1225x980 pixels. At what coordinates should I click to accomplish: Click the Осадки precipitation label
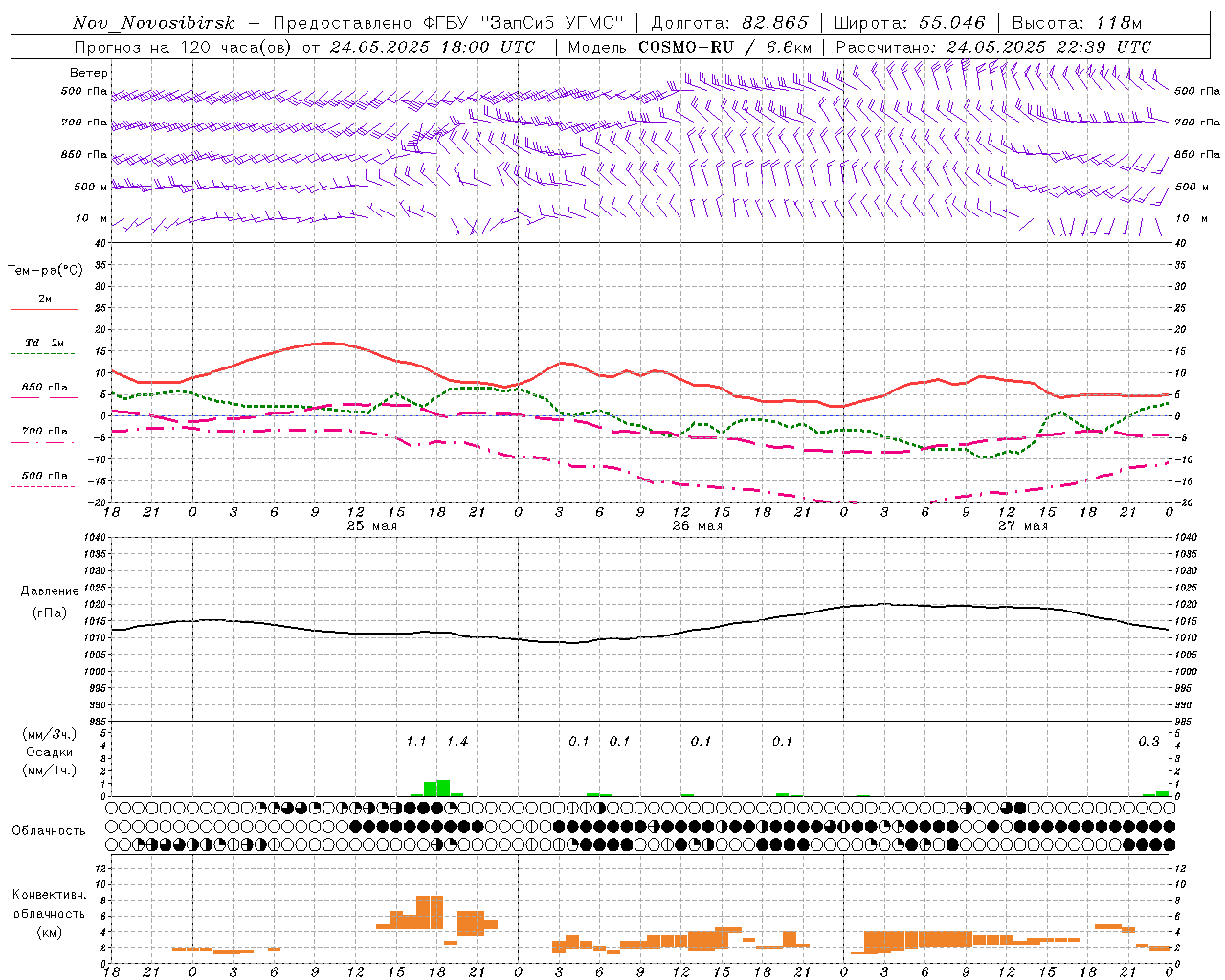(x=49, y=752)
